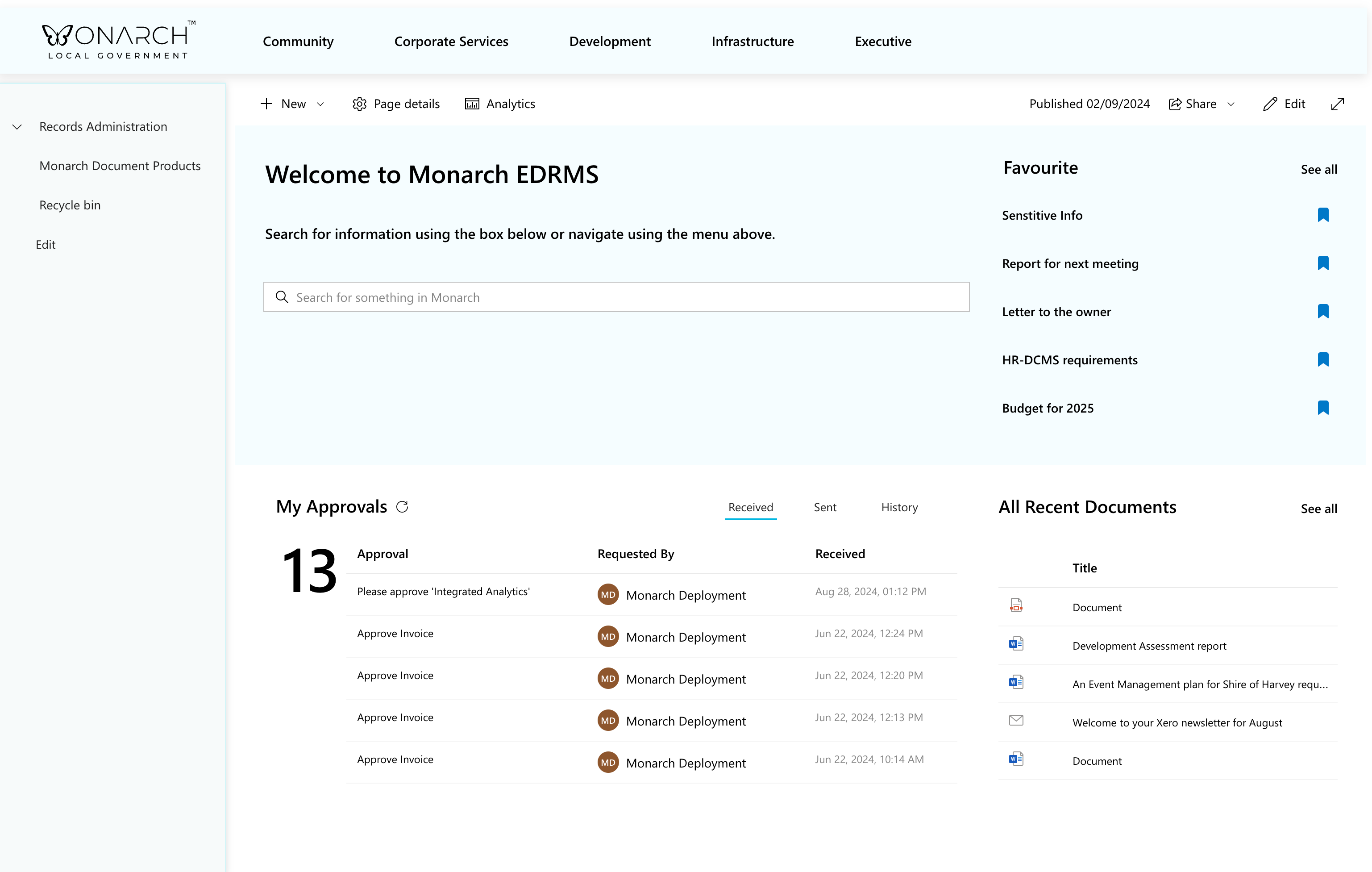Open 'Please approve Integrated Analytics' approval
1372x872 pixels.
(443, 592)
